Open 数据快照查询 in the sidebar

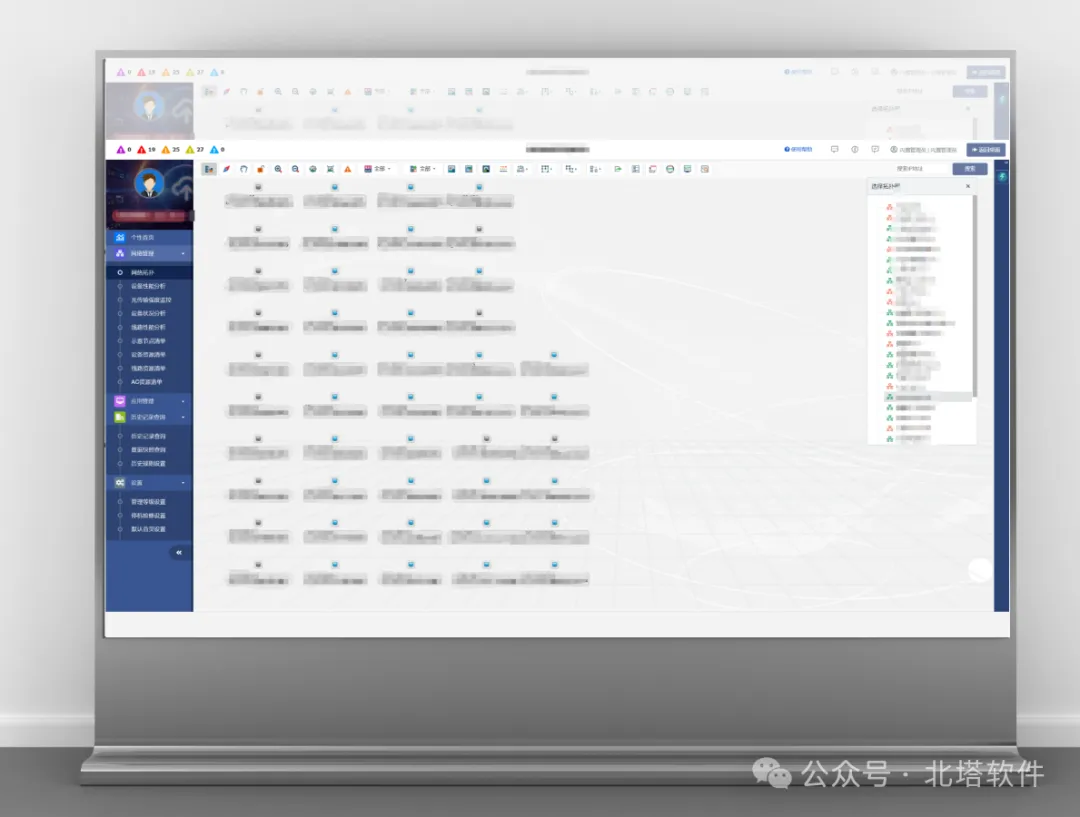(148, 450)
